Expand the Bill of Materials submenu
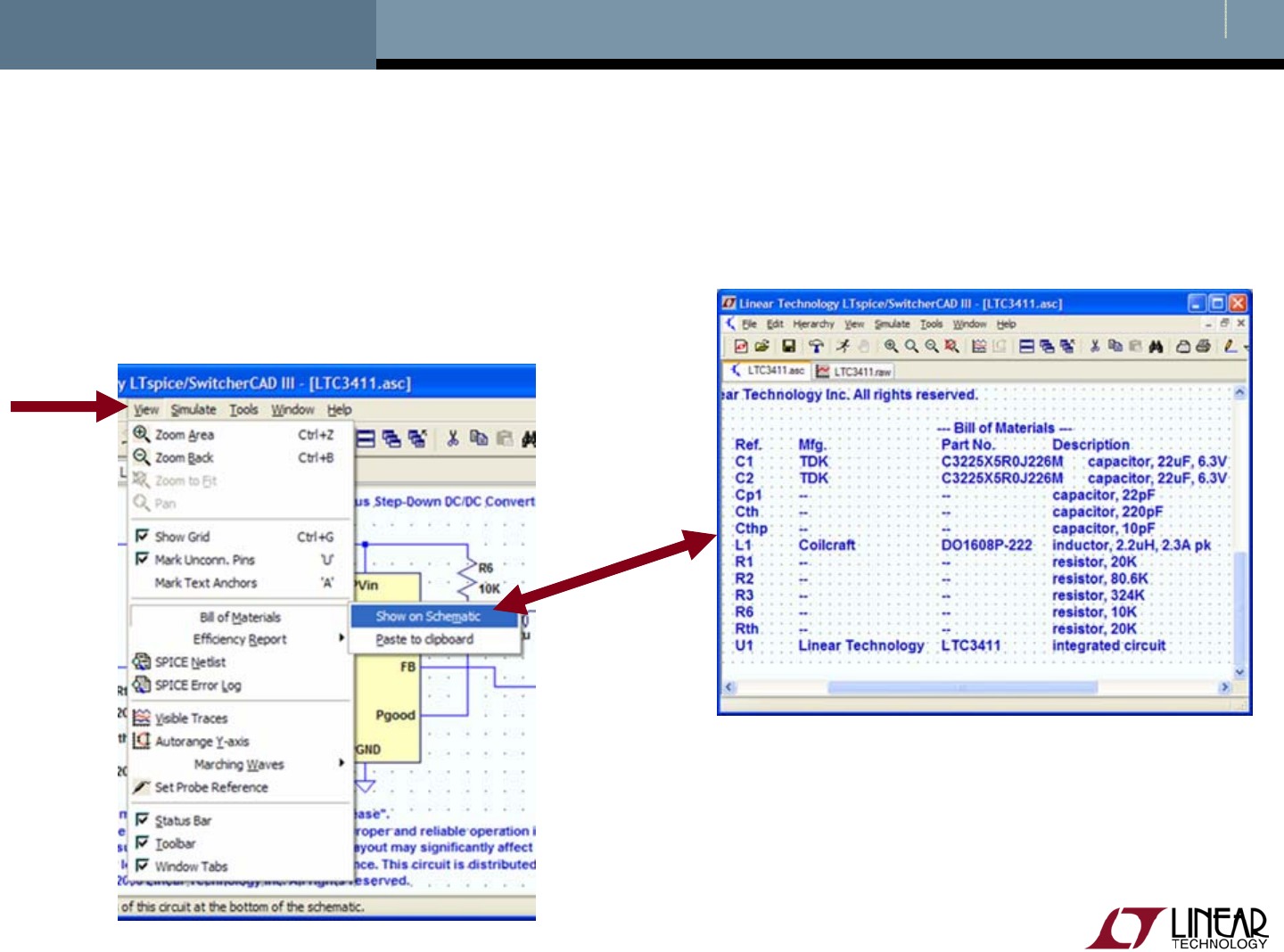 [240, 617]
